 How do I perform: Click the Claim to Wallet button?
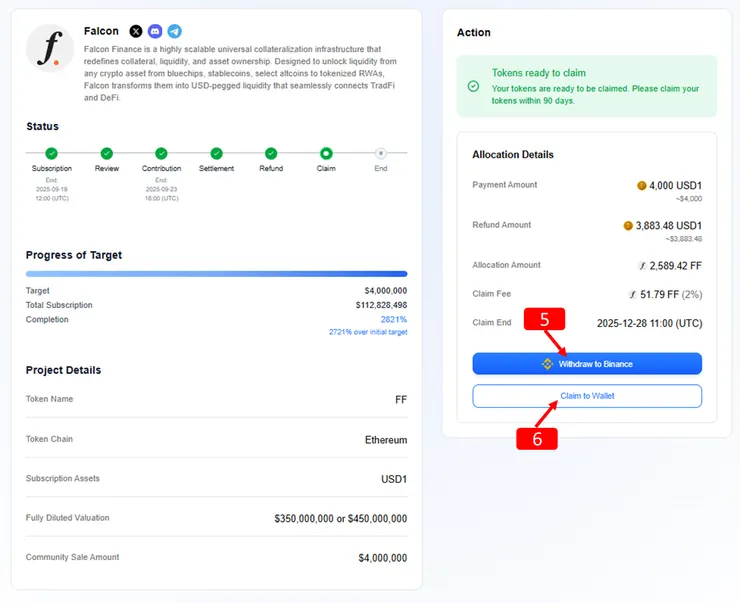pyautogui.click(x=587, y=396)
